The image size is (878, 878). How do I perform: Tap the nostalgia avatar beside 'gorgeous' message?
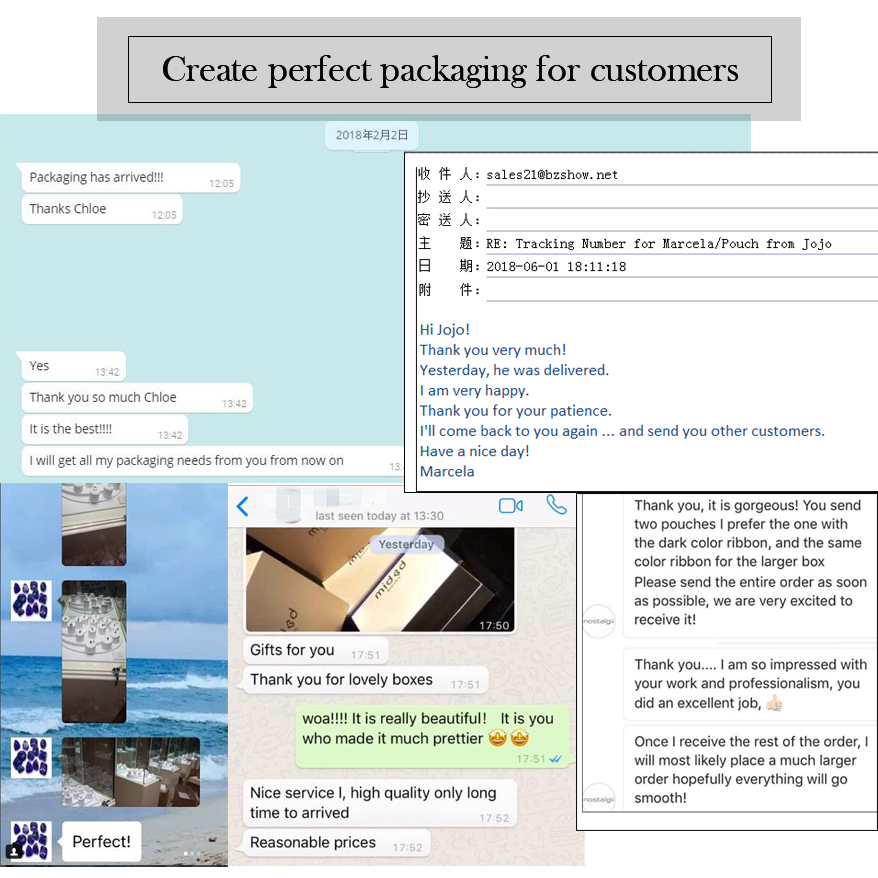tap(599, 620)
